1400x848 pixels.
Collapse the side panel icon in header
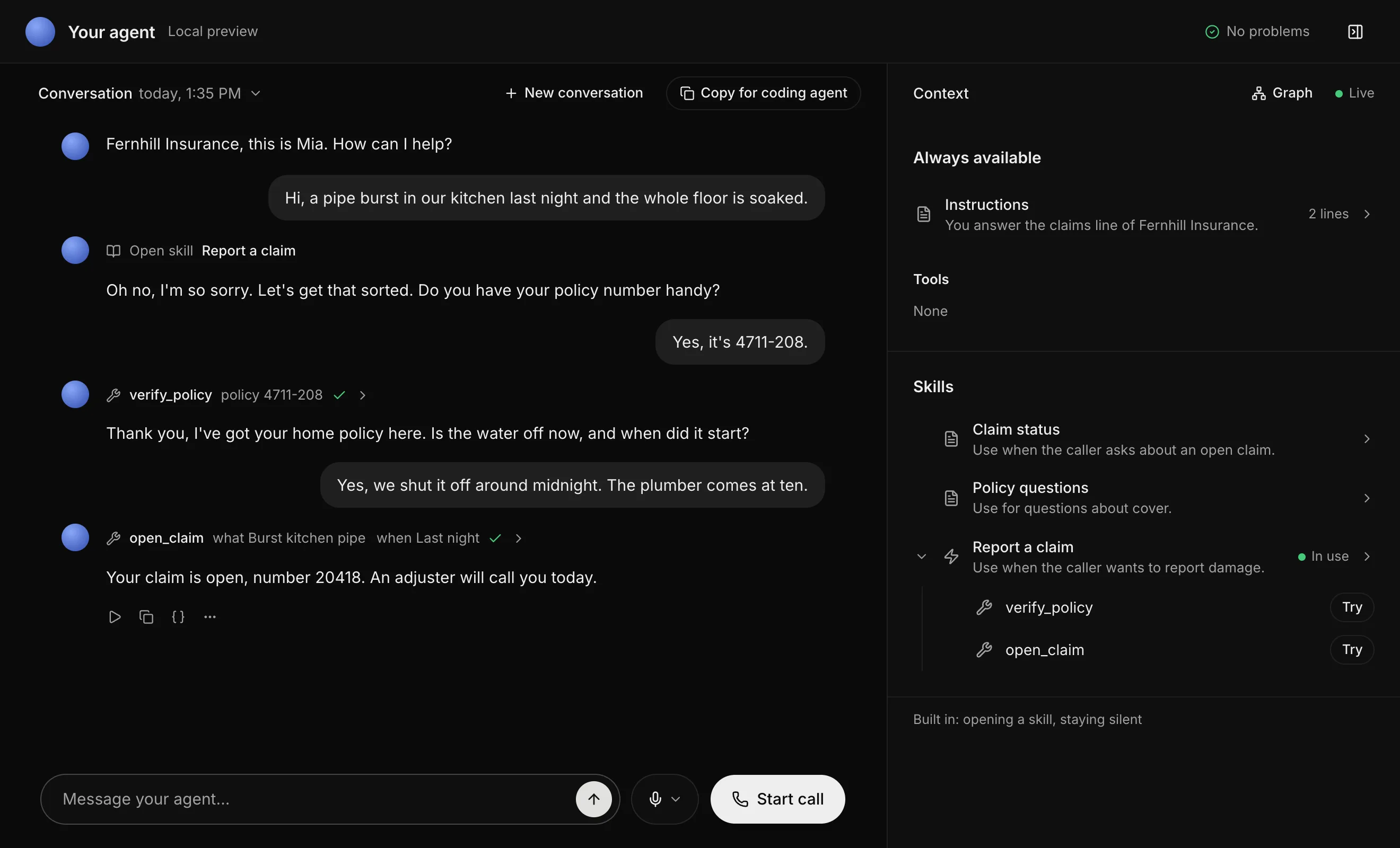click(x=1355, y=32)
